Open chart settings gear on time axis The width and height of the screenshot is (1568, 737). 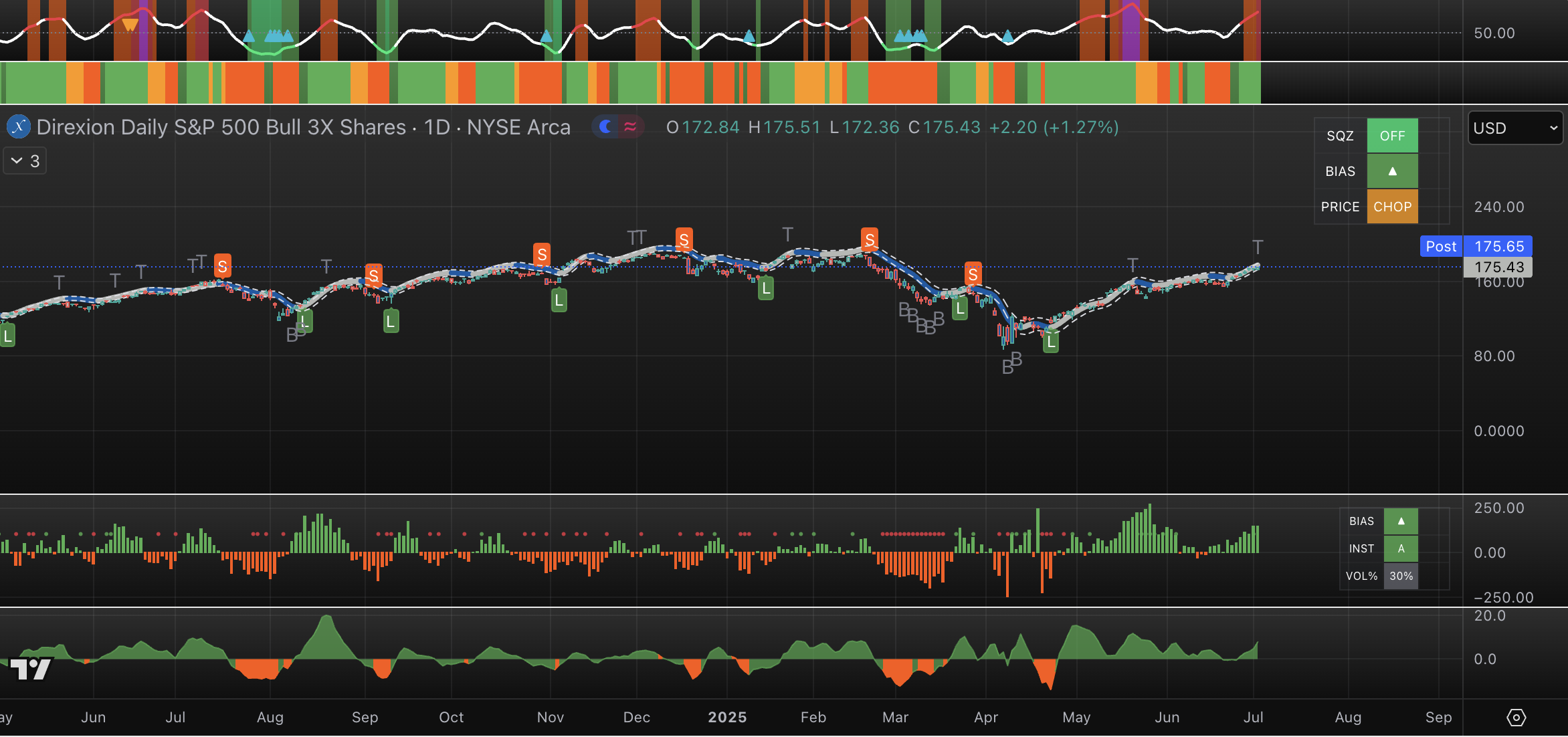coord(1516,718)
